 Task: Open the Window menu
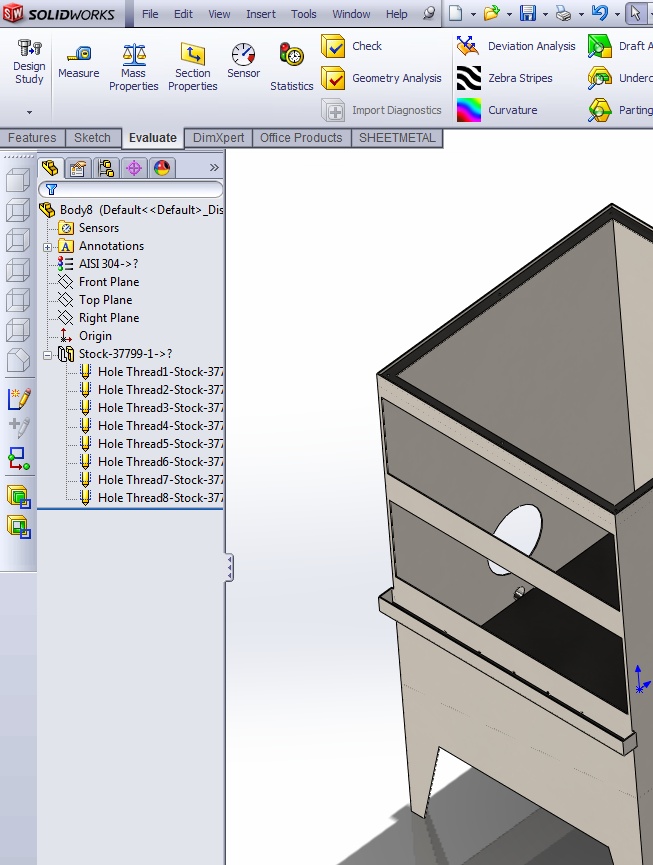click(351, 14)
